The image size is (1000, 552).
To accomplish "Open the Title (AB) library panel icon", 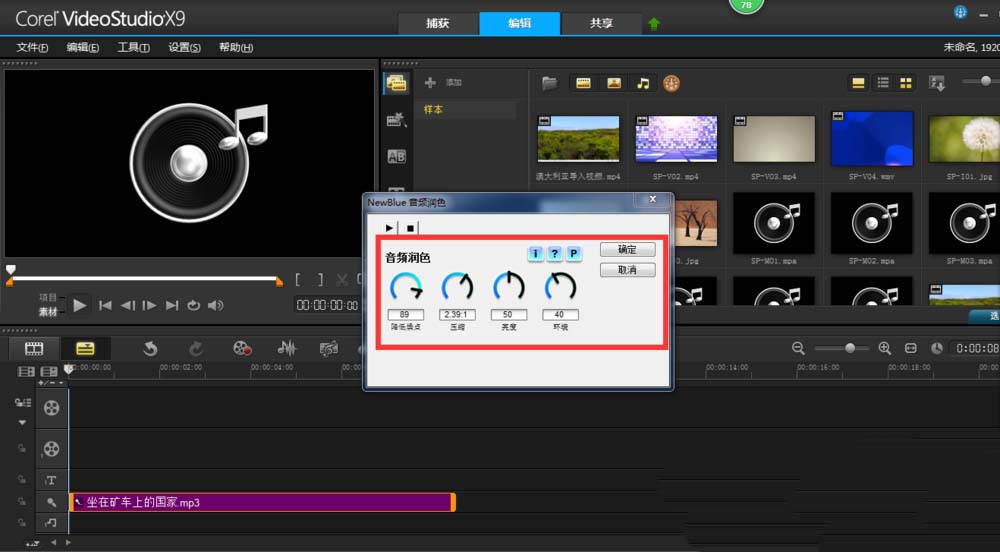I will pos(396,156).
